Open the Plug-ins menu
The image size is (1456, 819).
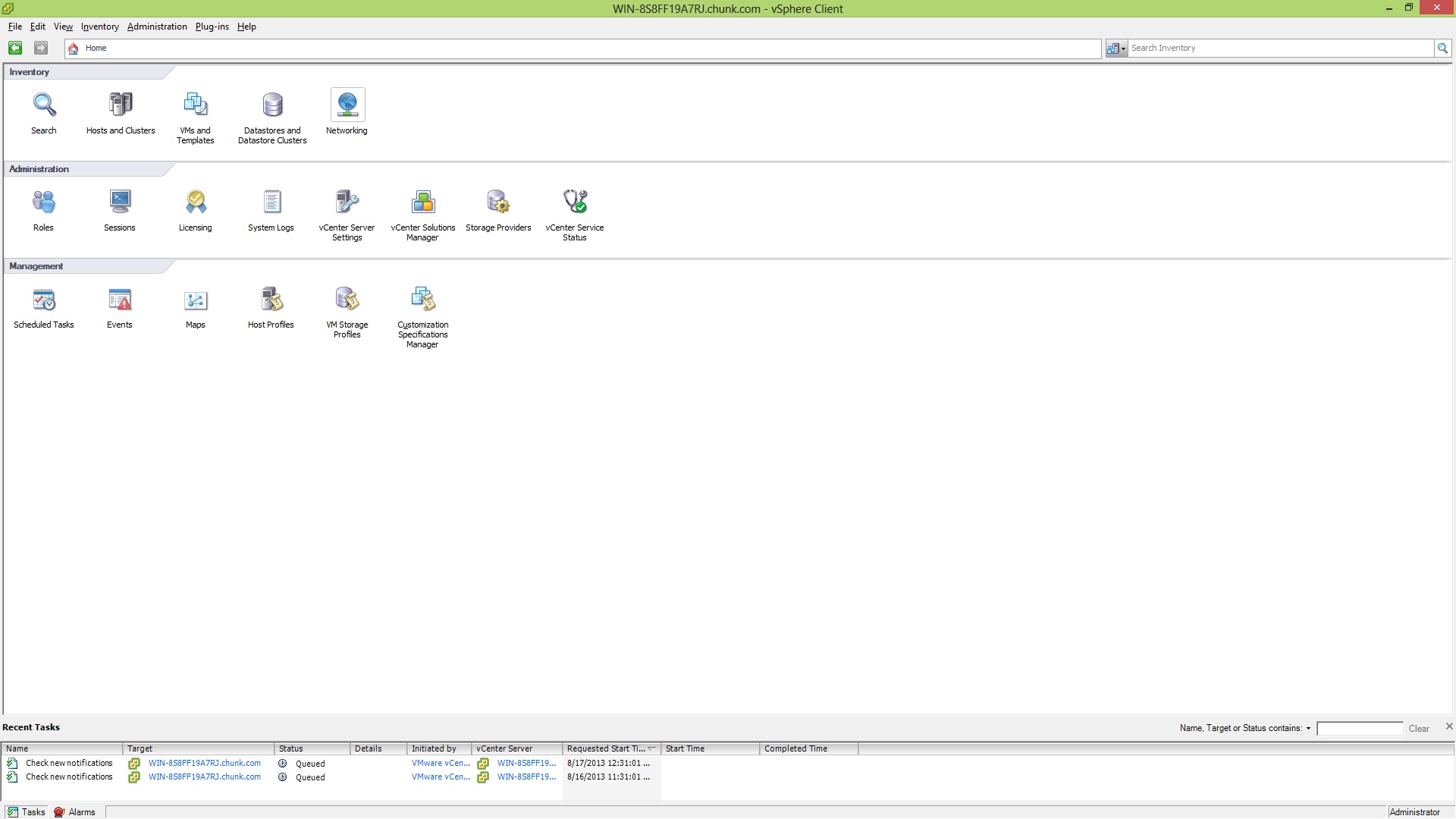click(x=212, y=27)
